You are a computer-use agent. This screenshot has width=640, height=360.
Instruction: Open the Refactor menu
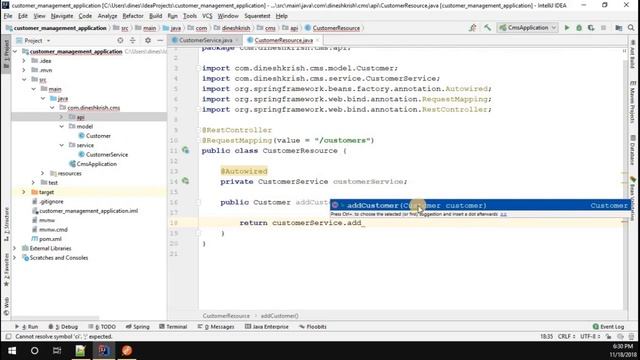tap(133, 16)
